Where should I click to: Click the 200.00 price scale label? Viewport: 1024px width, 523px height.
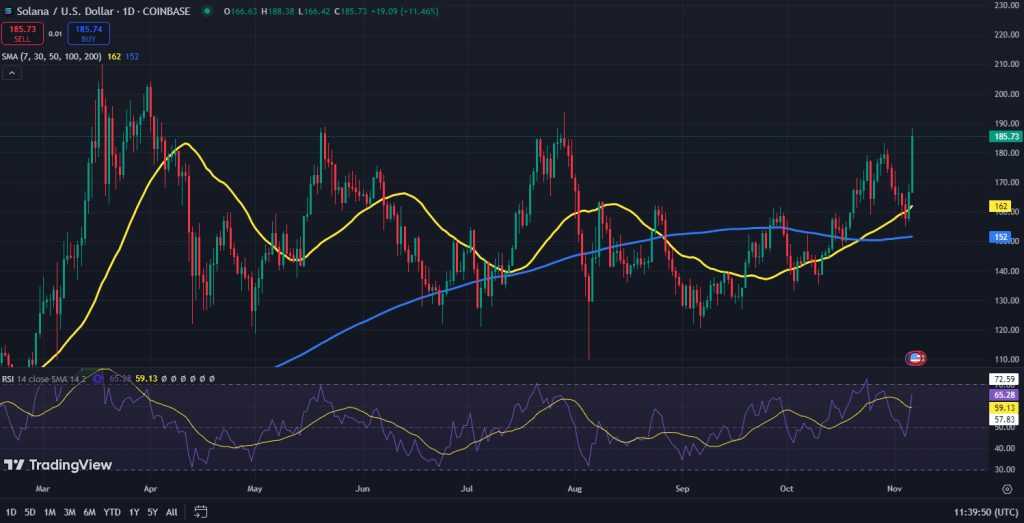(x=1007, y=94)
